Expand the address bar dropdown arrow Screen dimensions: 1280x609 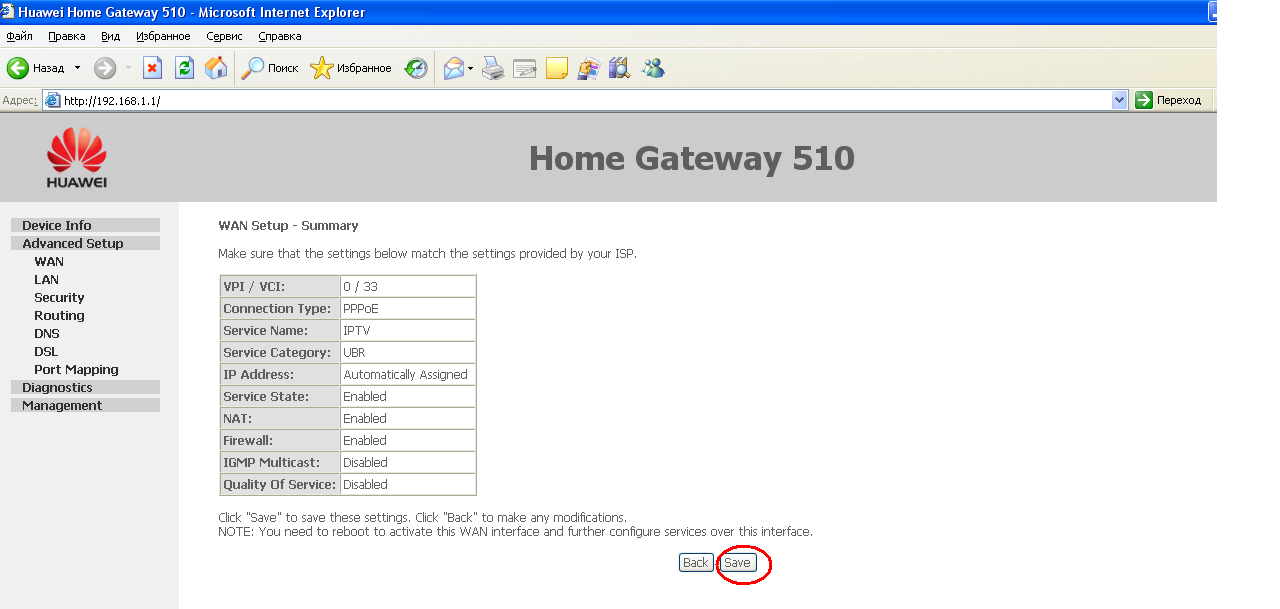pos(1120,100)
